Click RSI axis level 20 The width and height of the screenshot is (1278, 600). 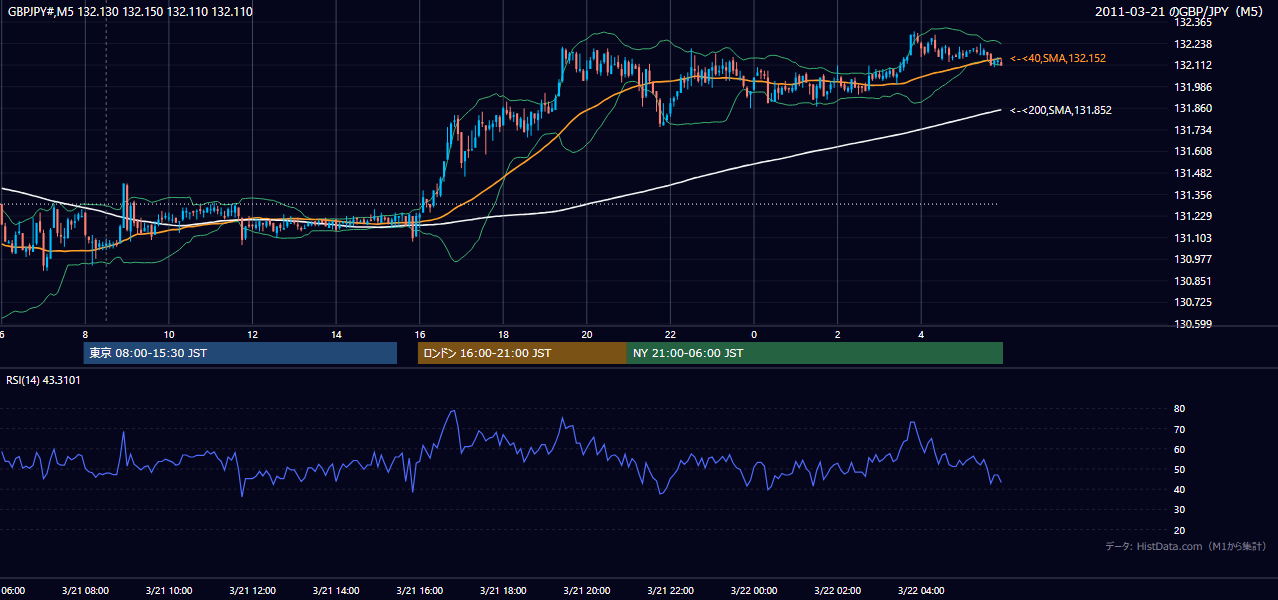click(x=1179, y=530)
